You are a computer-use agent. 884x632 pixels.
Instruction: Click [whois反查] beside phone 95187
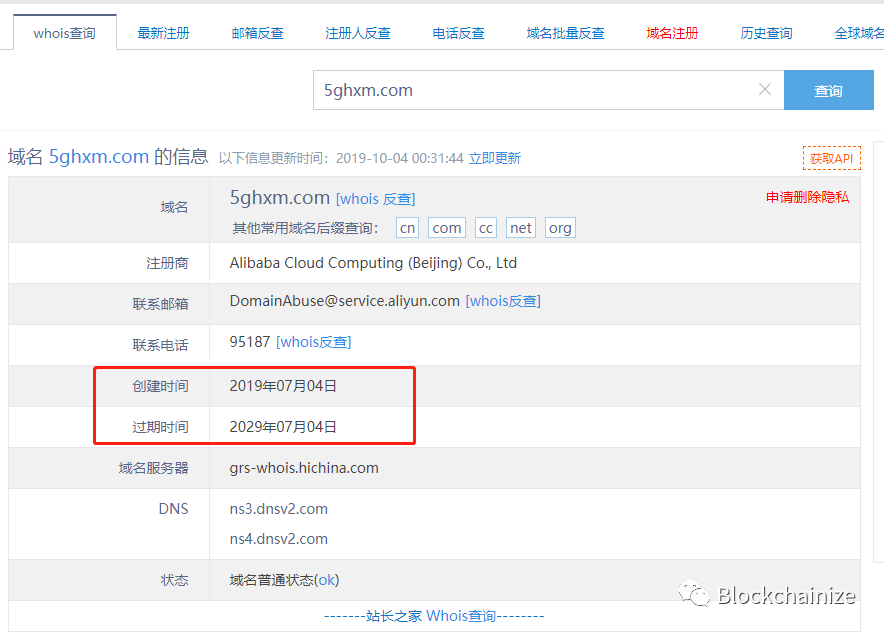[313, 342]
